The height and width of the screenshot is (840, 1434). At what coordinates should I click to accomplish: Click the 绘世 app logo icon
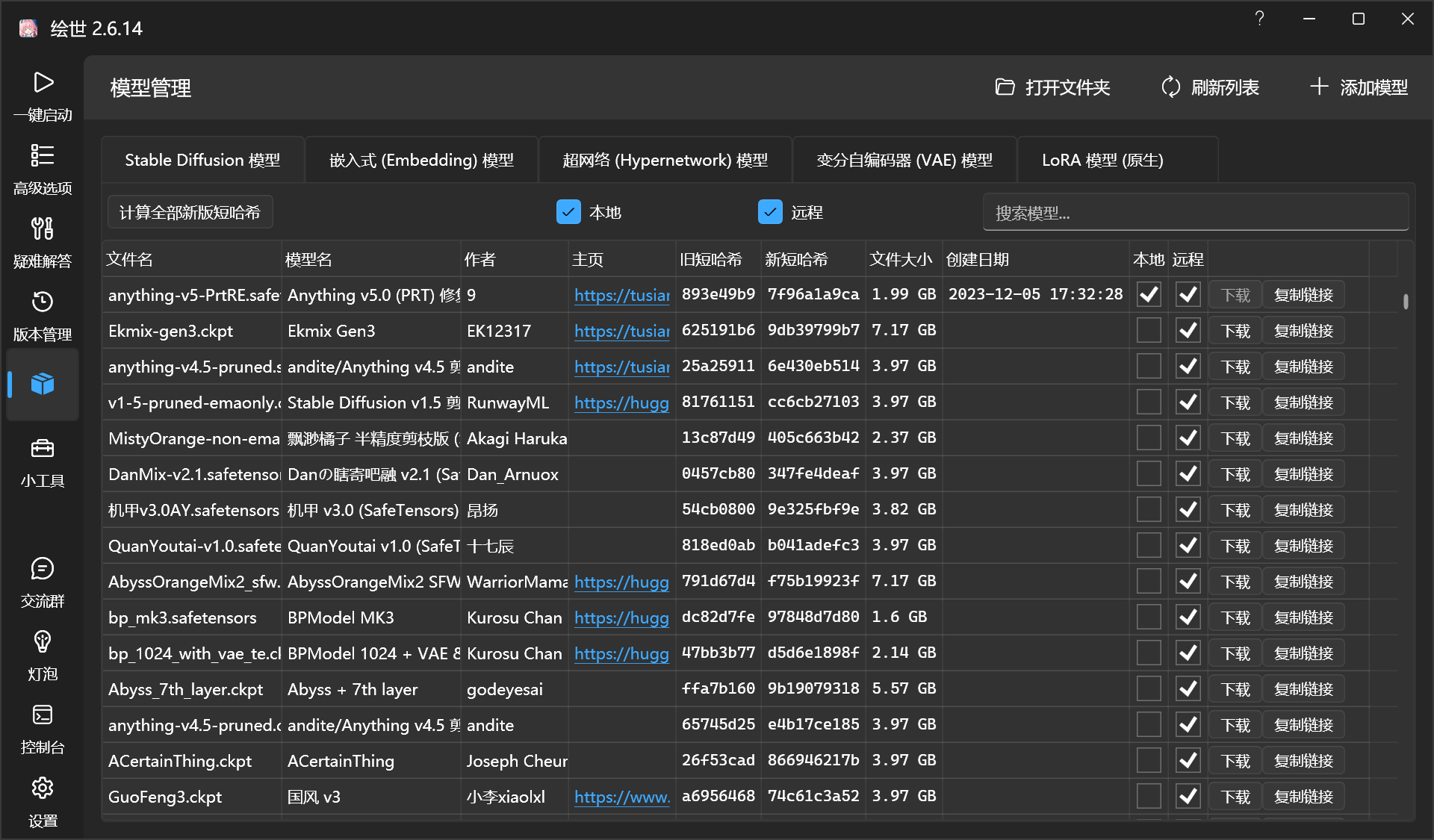coord(28,28)
